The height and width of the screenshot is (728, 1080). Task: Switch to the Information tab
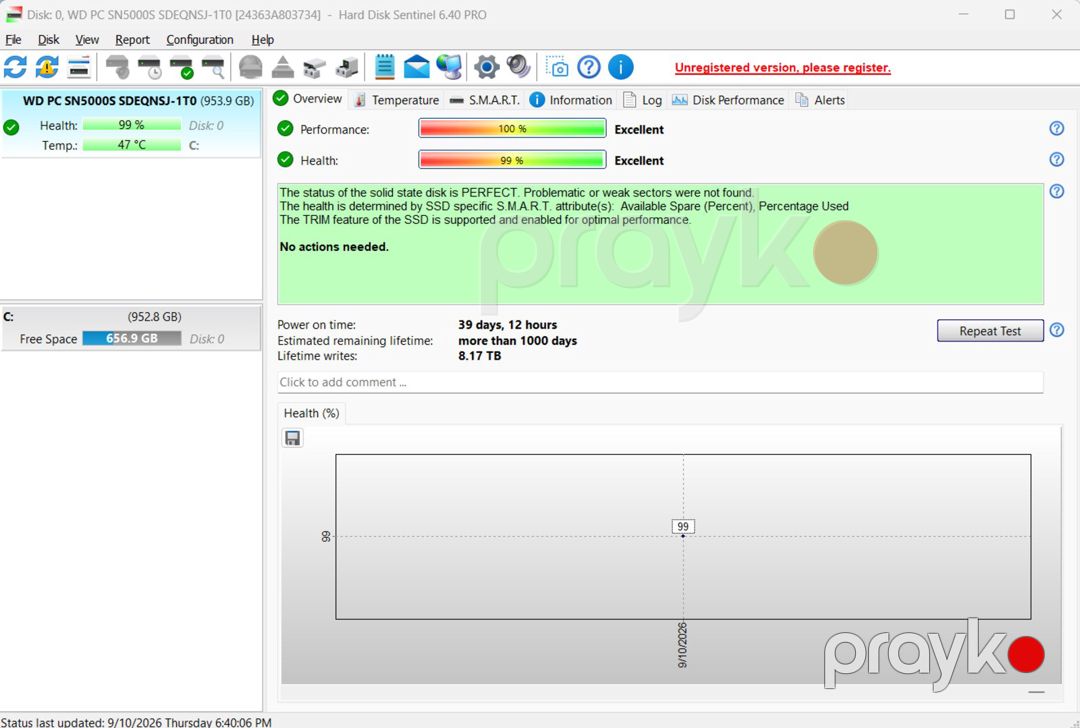click(571, 100)
